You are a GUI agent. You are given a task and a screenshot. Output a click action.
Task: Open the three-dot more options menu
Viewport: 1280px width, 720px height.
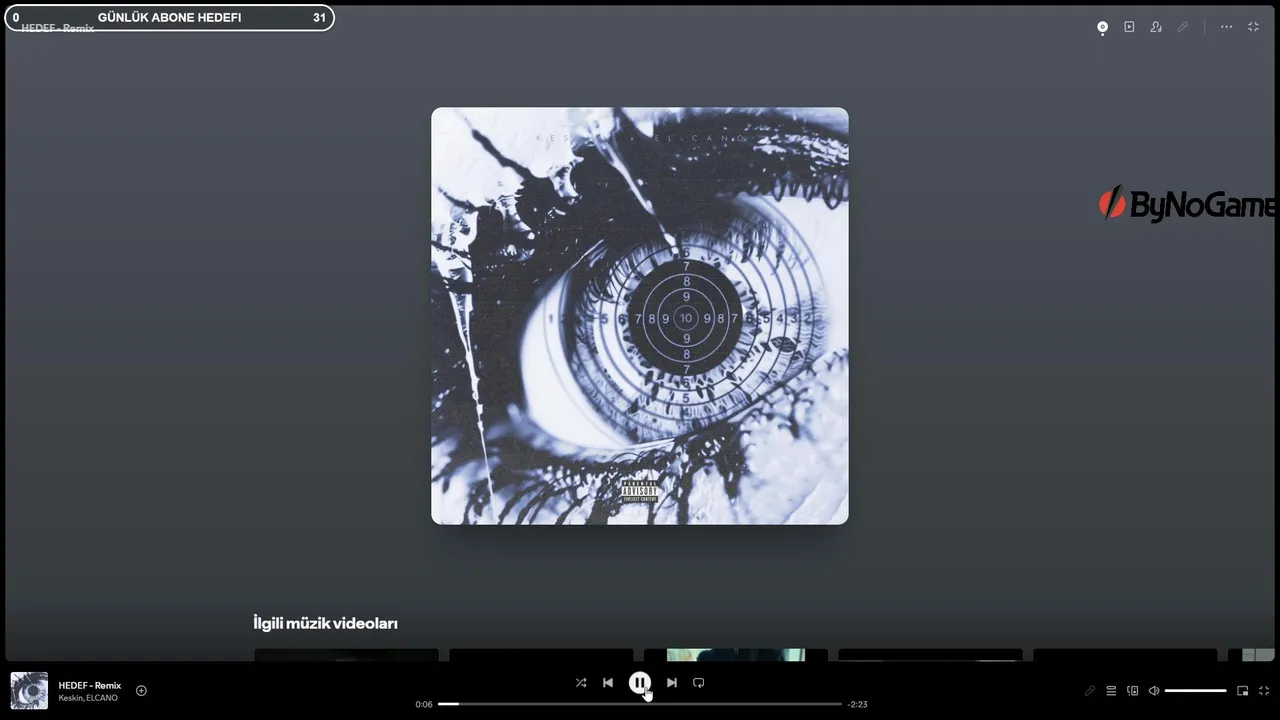pyautogui.click(x=1226, y=27)
